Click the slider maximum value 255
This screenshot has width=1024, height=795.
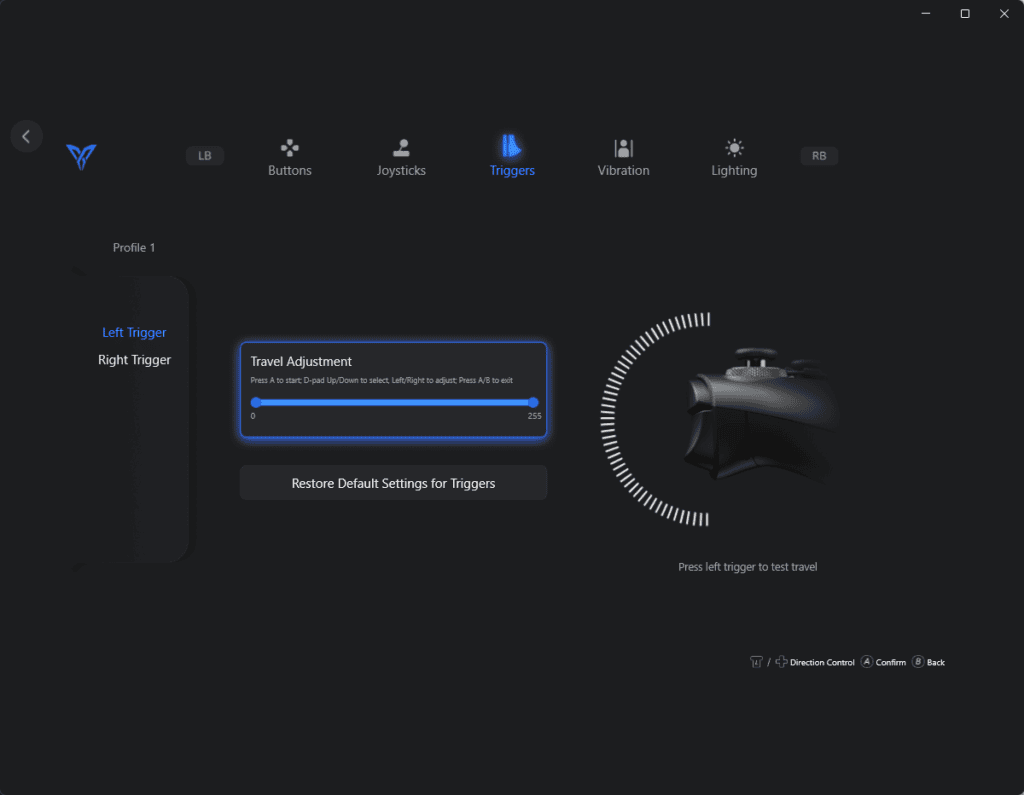(x=534, y=416)
